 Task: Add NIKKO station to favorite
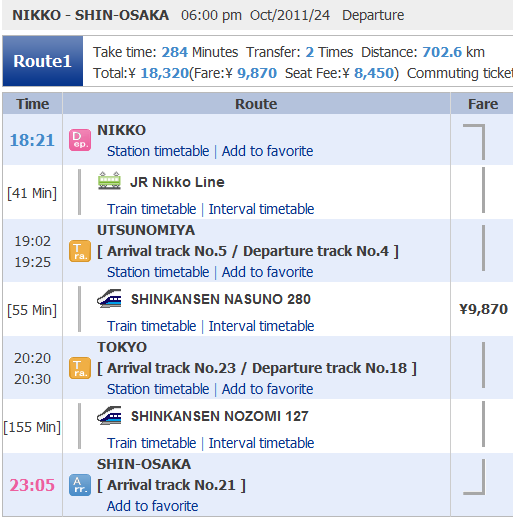pyautogui.click(x=267, y=151)
